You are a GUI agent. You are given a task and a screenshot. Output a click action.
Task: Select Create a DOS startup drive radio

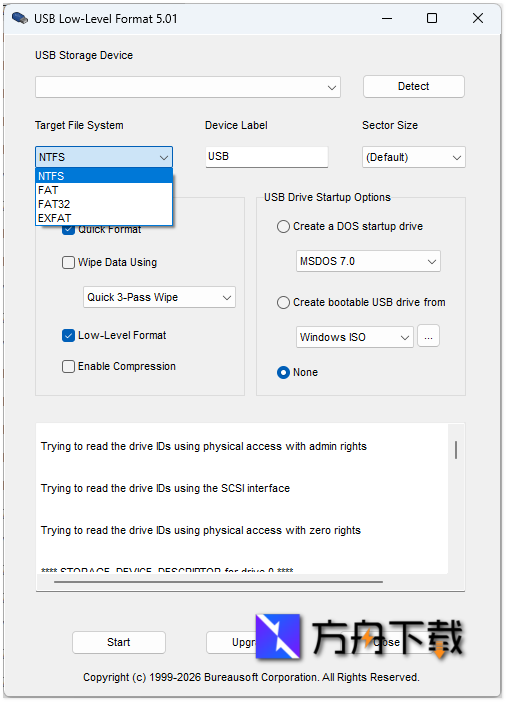tap(283, 227)
